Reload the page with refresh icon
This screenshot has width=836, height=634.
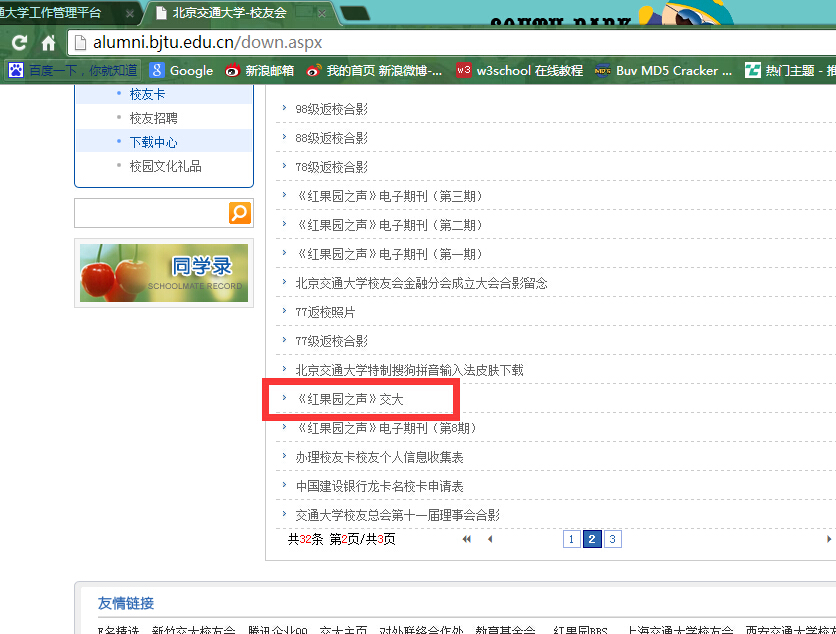click(20, 43)
